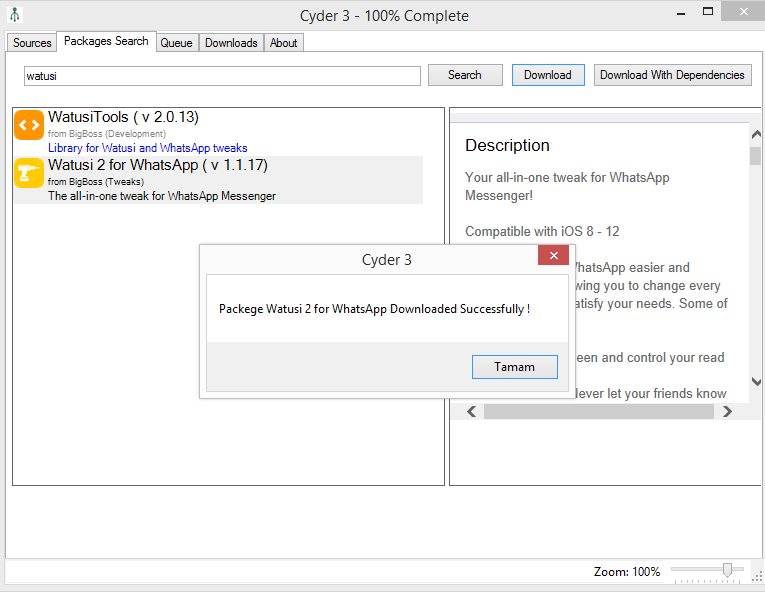Click Download With Dependencies button
Viewport: 765px width, 592px height.
[x=672, y=75]
